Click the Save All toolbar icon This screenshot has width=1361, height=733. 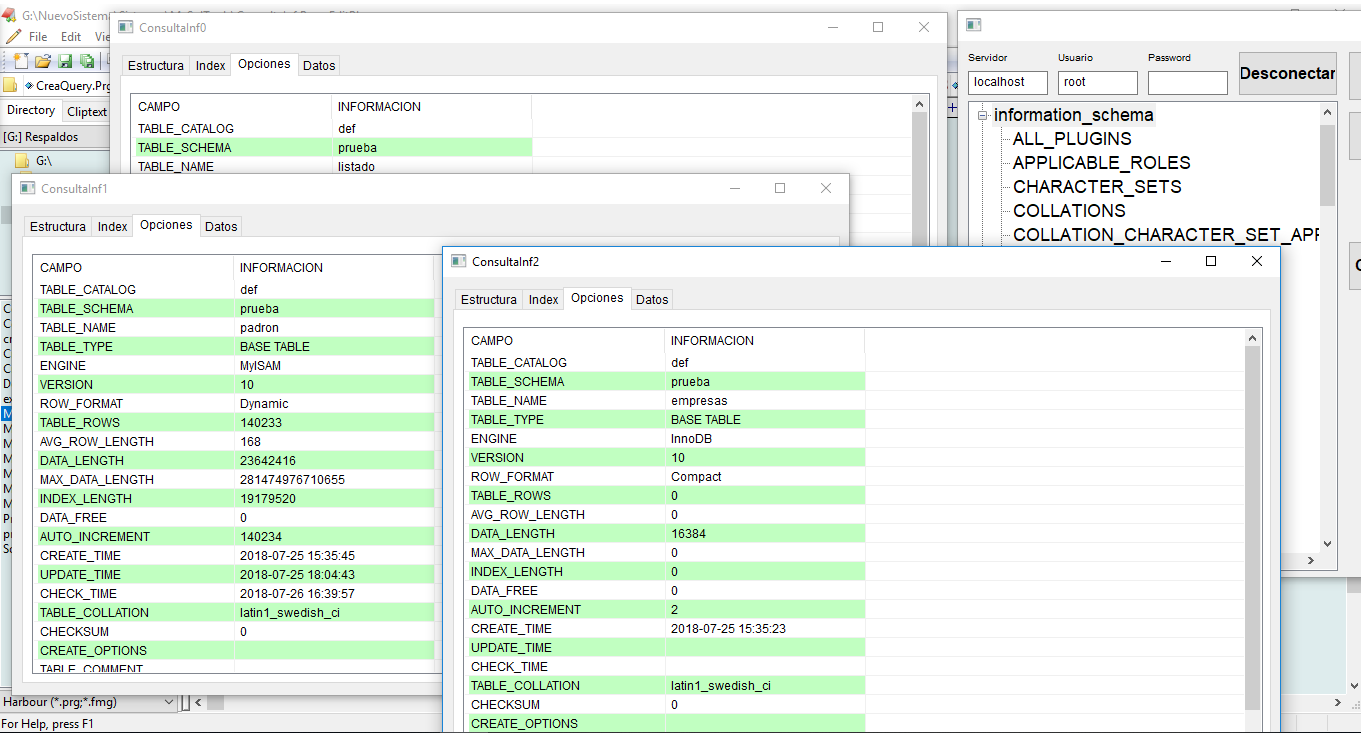87,62
